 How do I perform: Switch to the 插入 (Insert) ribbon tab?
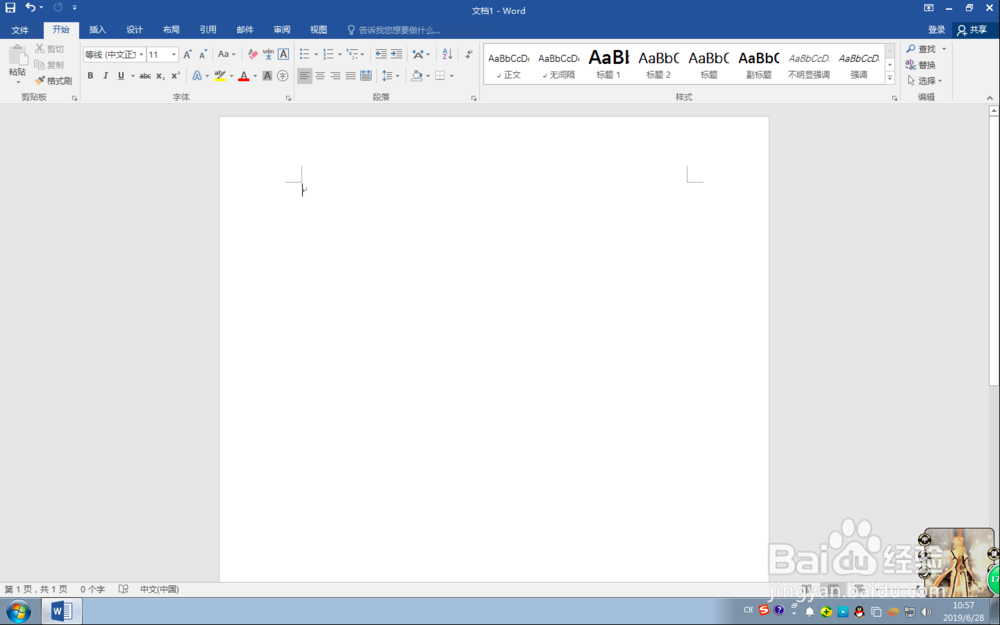pos(97,29)
